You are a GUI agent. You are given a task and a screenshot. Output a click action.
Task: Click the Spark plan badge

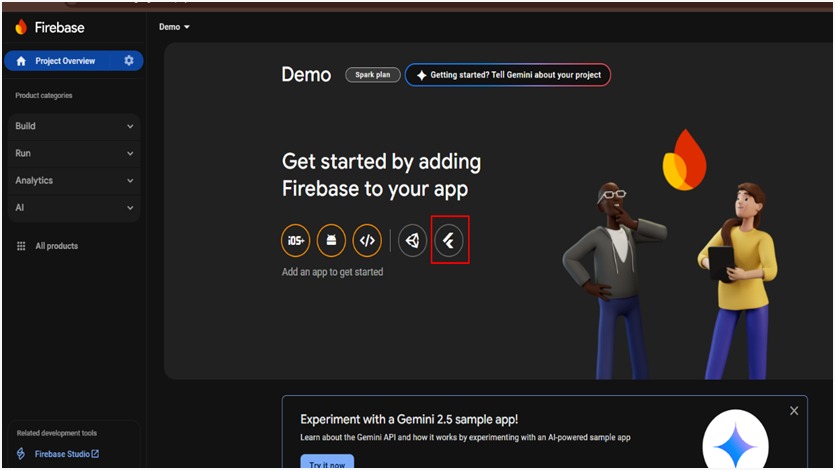coord(373,75)
